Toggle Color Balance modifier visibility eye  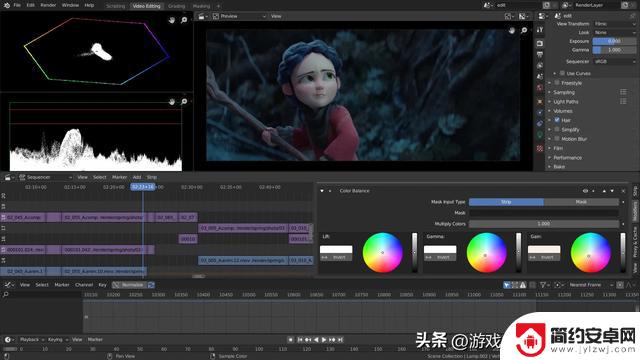tap(585, 191)
